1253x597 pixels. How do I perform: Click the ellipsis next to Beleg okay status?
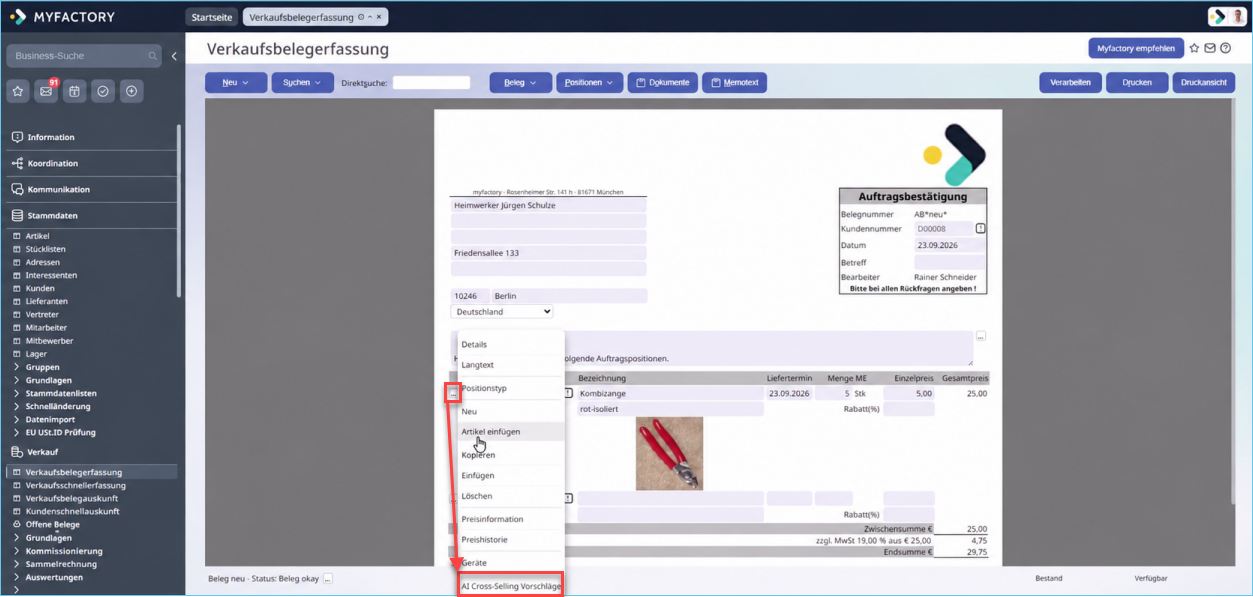click(327, 578)
